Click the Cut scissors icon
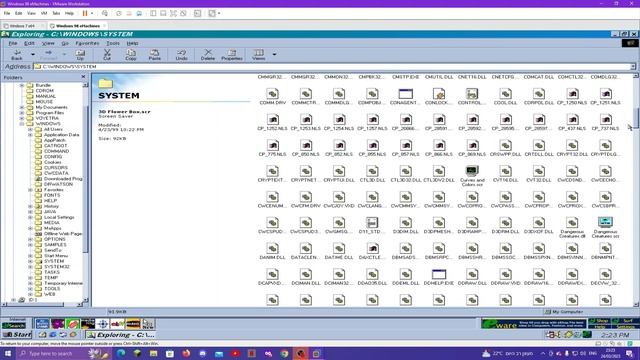Screen dimensions: 640x360 coord(107,55)
